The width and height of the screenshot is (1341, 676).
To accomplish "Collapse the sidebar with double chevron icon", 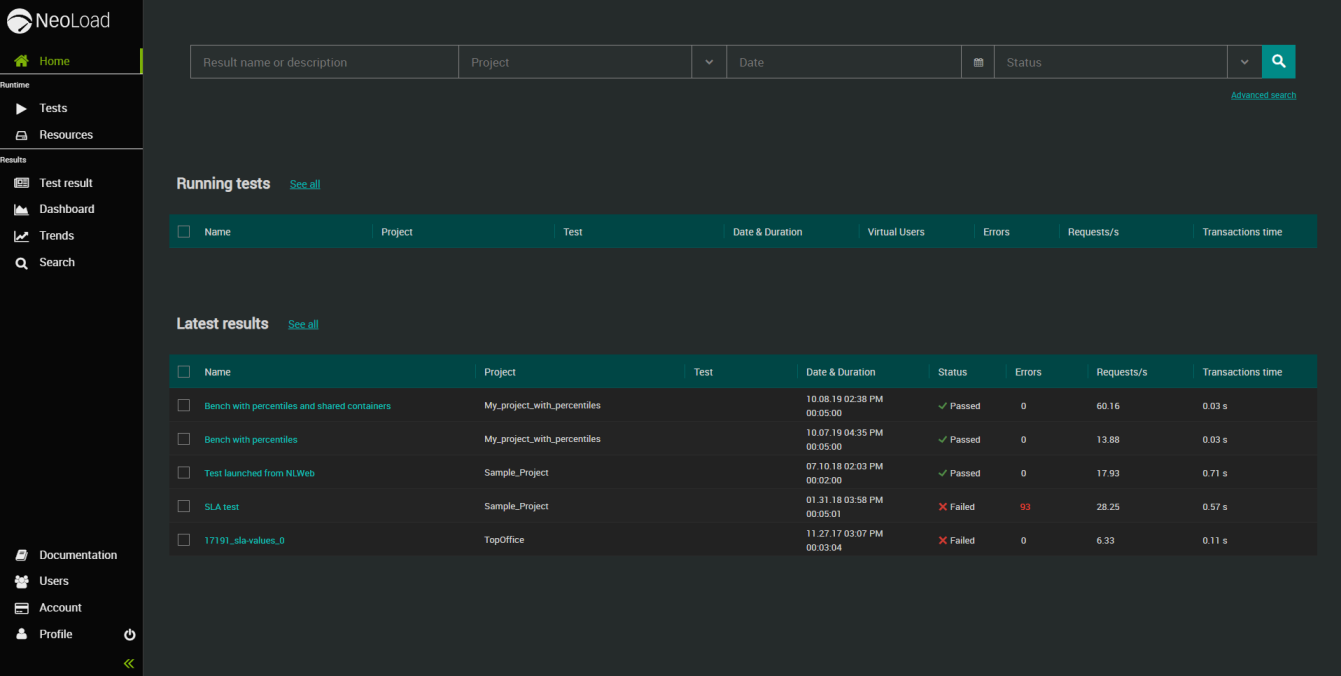I will click(x=129, y=663).
